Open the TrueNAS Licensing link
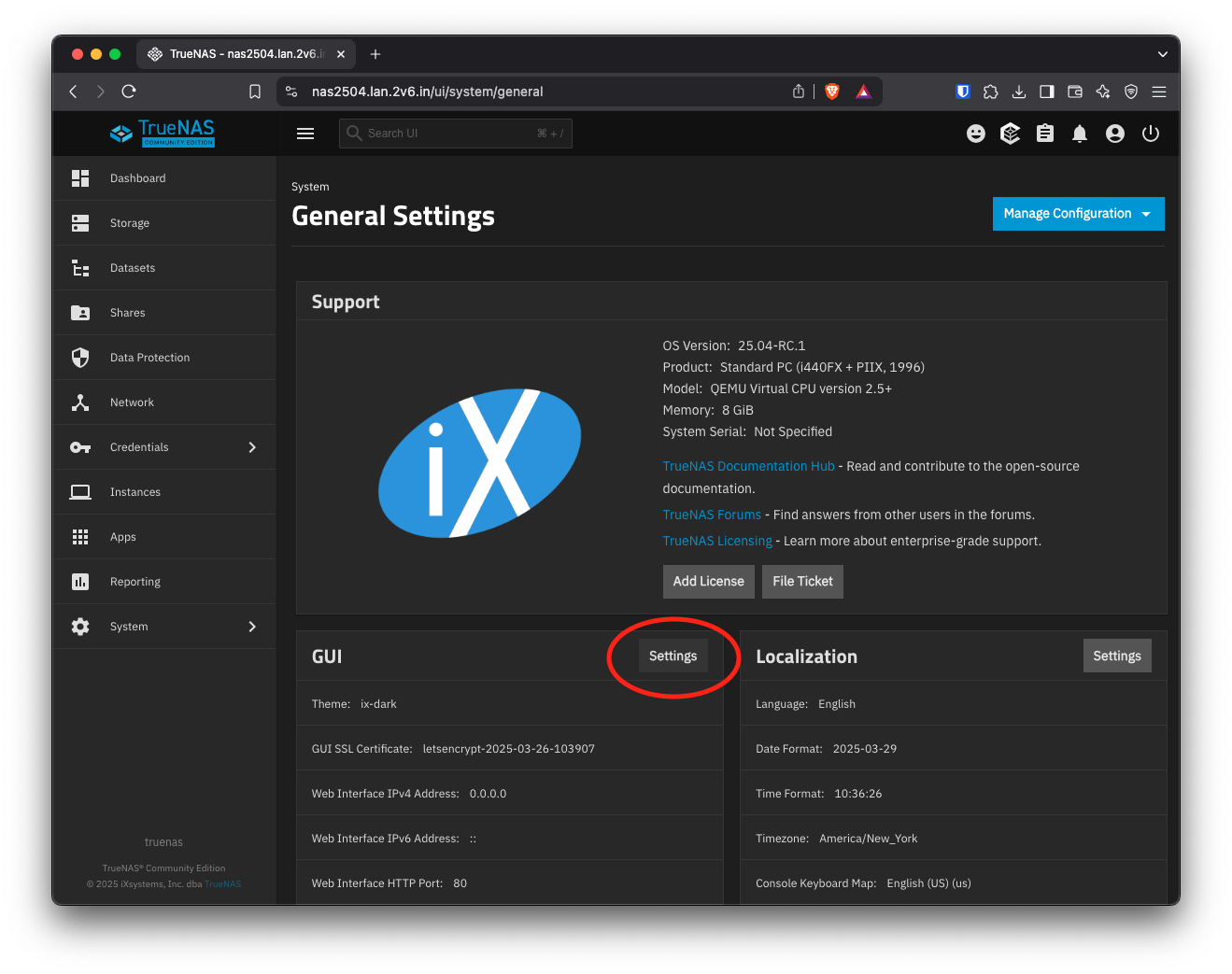Screen dimensions: 1232x974 click(717, 541)
